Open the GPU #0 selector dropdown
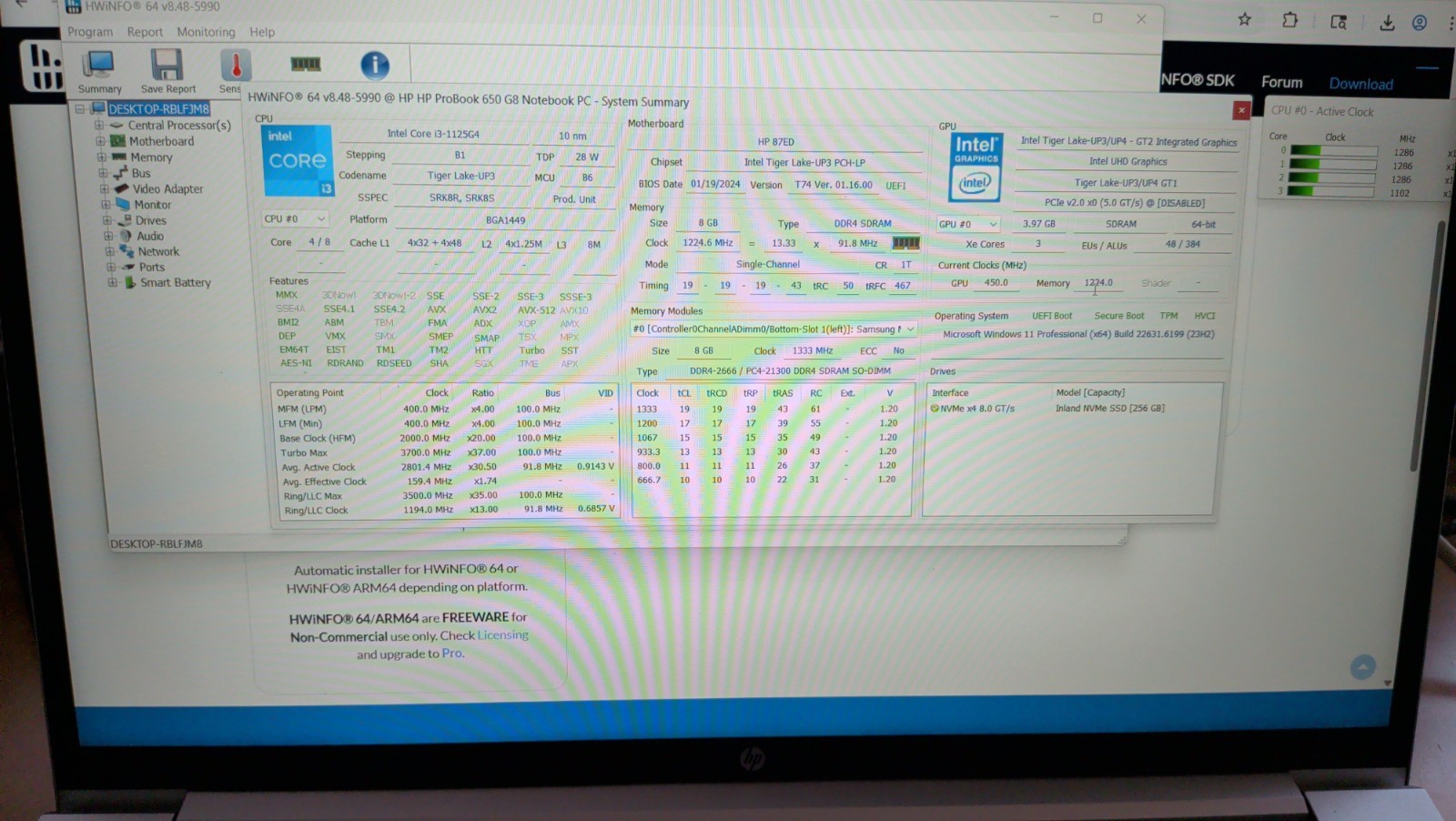The image size is (1456, 821). [968, 224]
